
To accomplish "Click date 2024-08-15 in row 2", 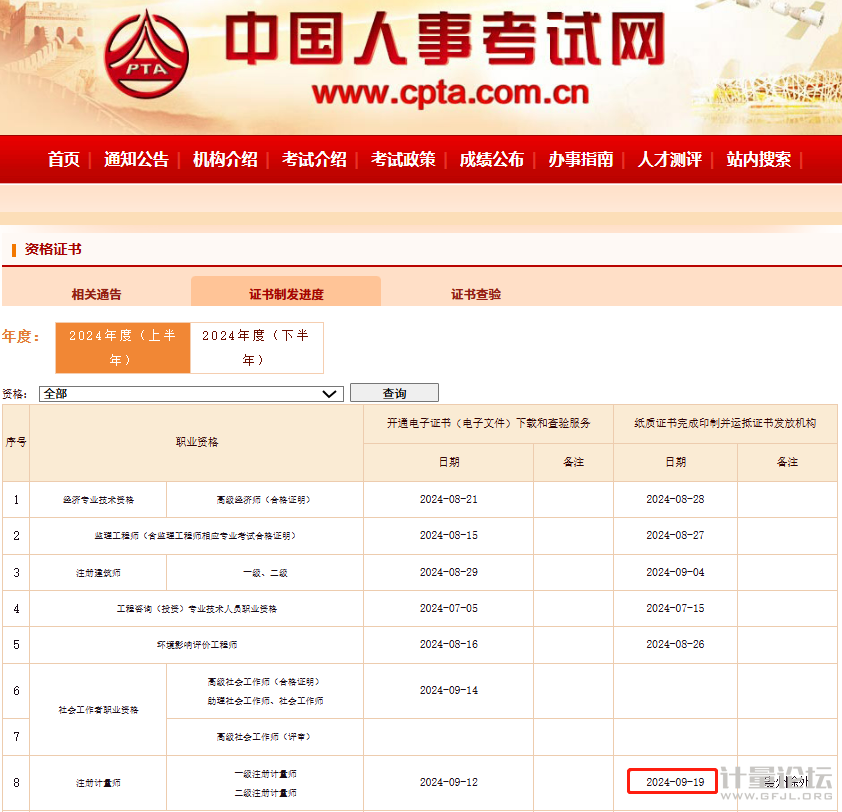I will pos(448,535).
